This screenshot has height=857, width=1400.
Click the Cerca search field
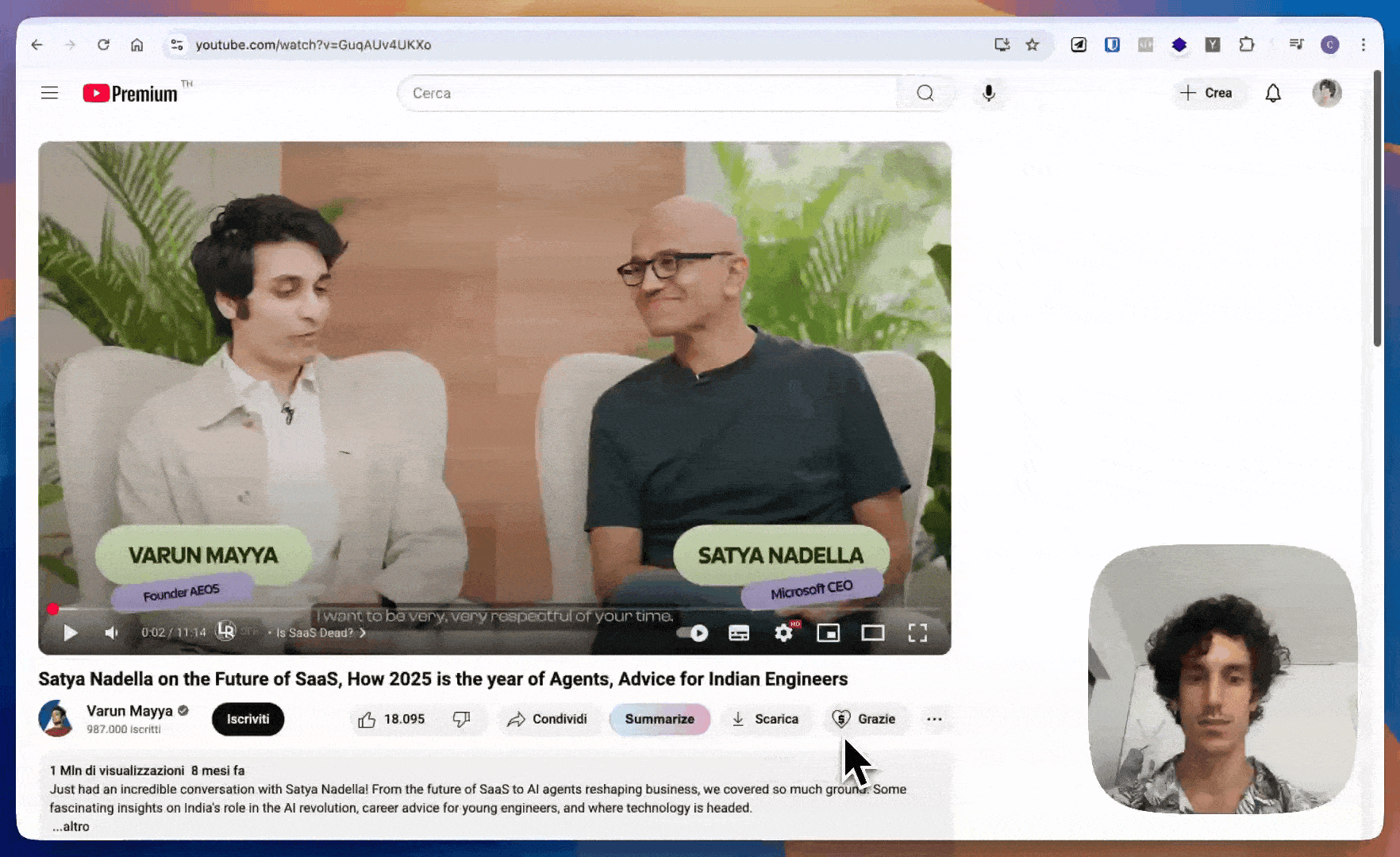647,93
